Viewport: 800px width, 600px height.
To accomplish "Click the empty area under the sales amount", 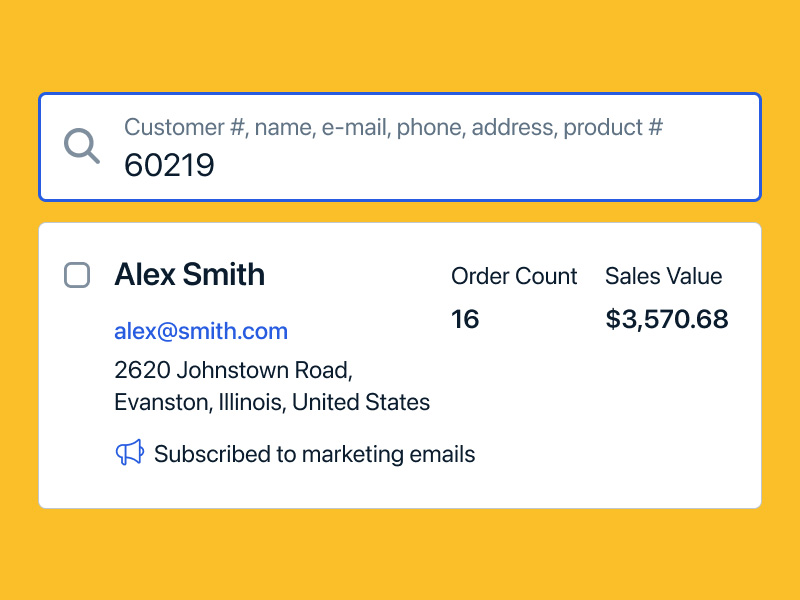I will pos(667,420).
